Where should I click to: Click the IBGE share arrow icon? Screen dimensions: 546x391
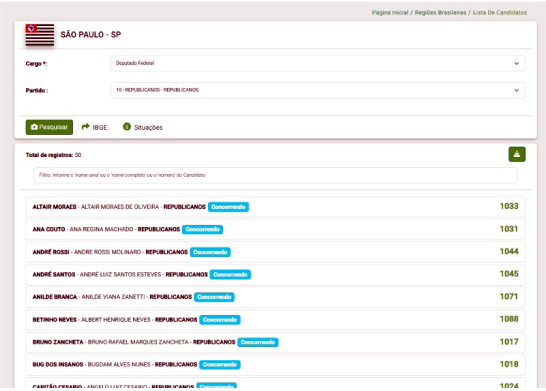[x=85, y=127]
